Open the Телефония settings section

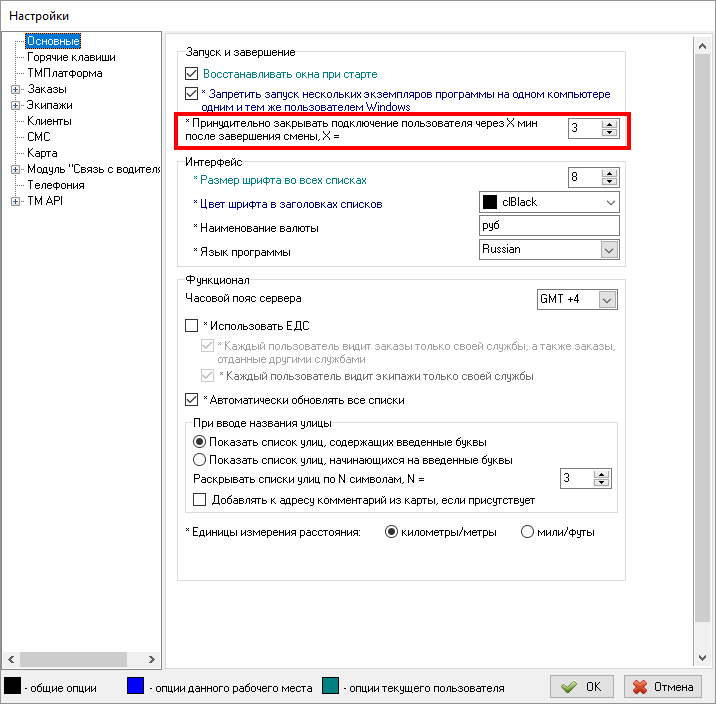coord(56,185)
